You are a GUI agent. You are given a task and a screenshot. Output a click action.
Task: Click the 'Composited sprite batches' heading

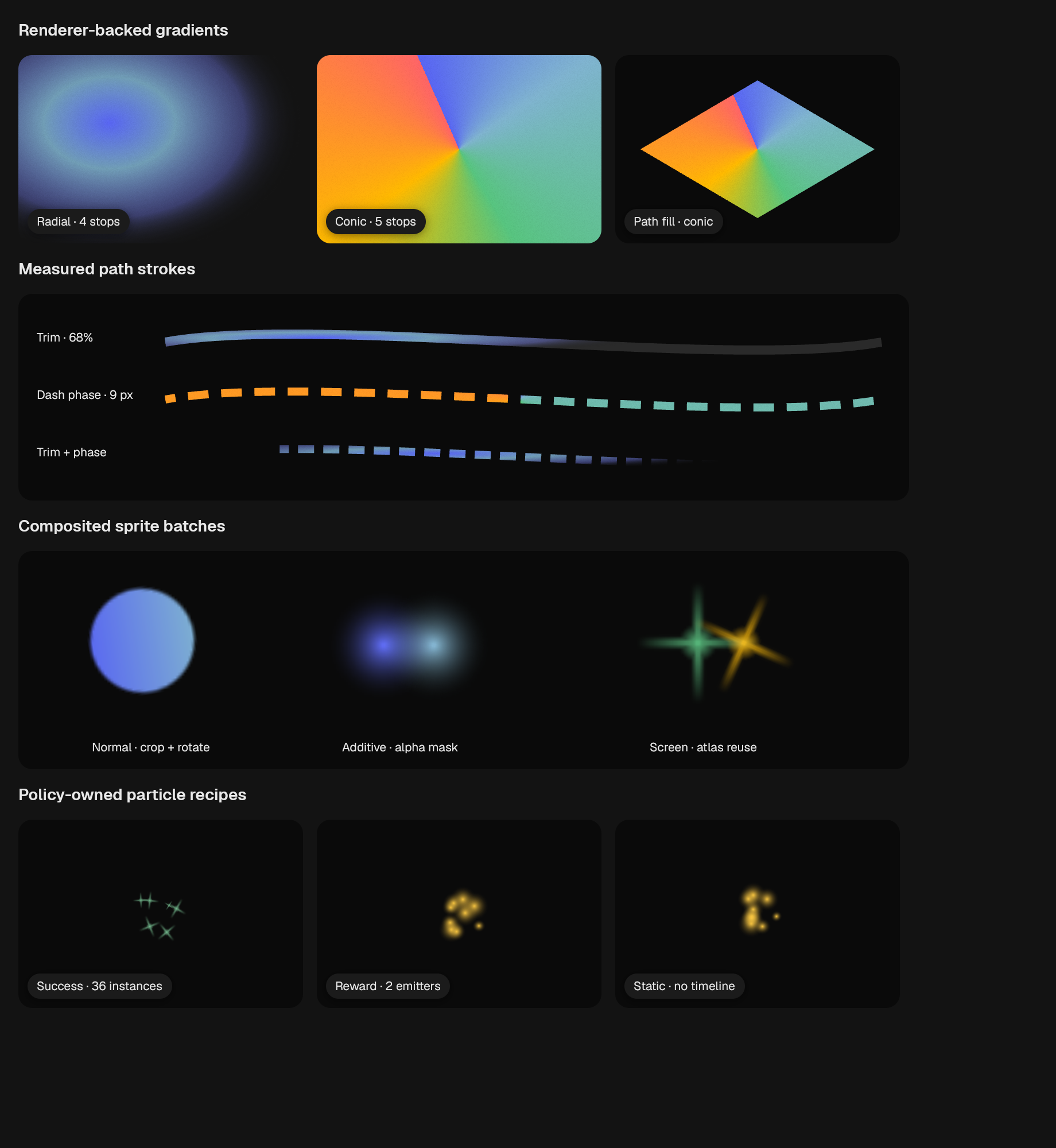tap(122, 526)
